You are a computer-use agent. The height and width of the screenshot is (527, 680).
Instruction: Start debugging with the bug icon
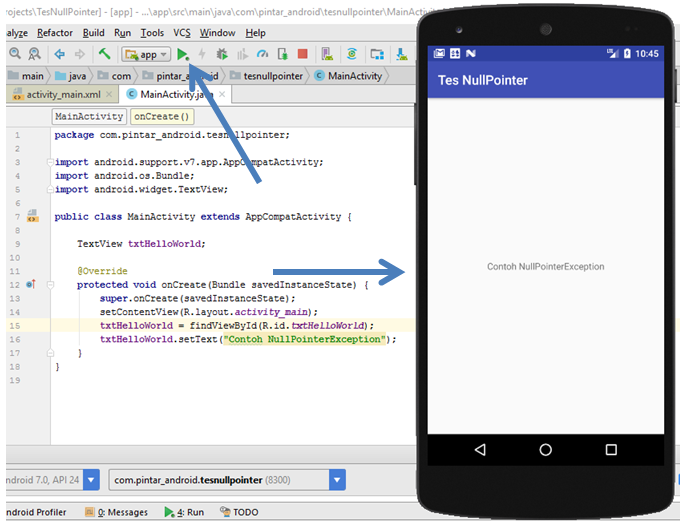[x=222, y=54]
